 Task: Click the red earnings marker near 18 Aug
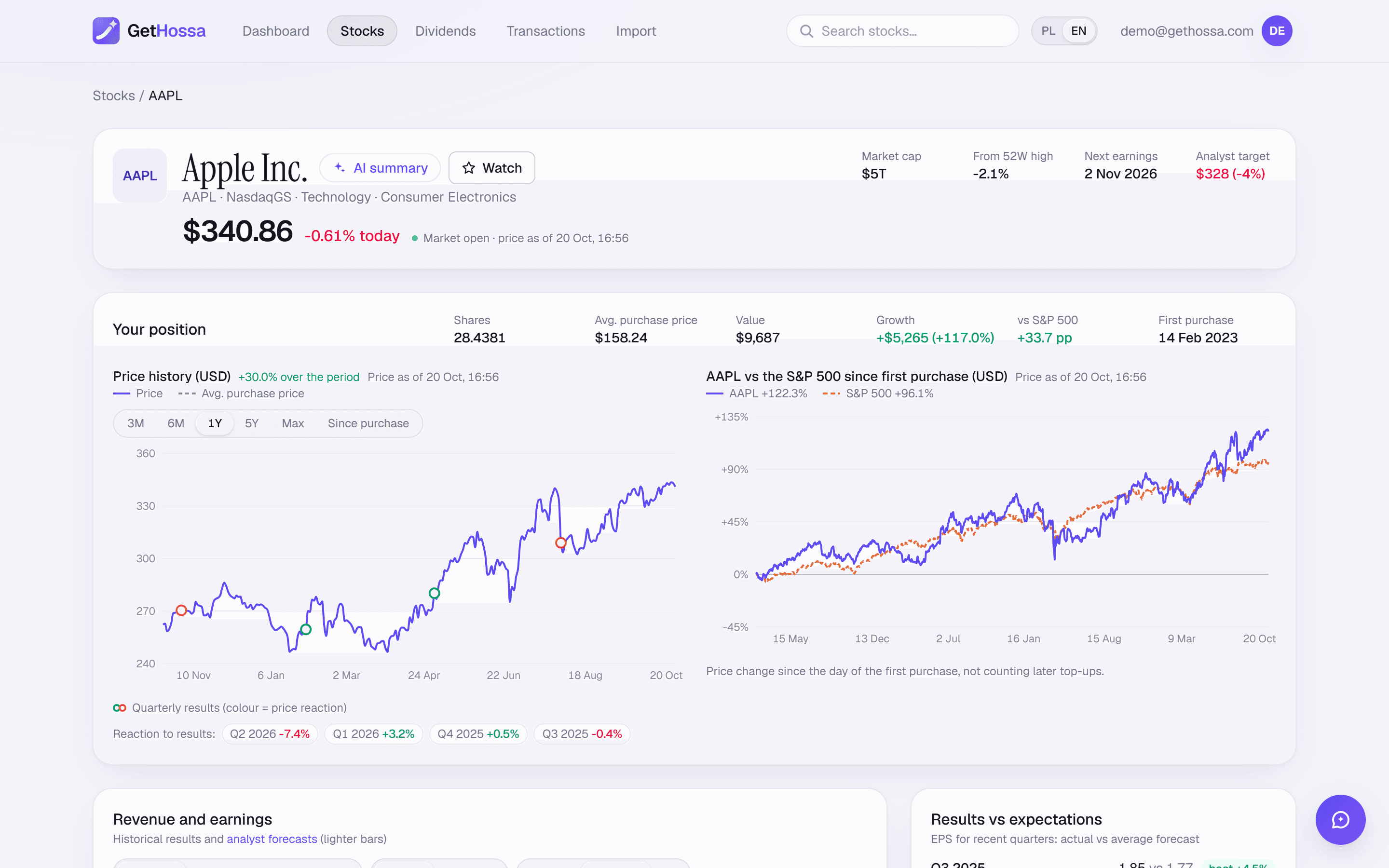[x=561, y=542]
